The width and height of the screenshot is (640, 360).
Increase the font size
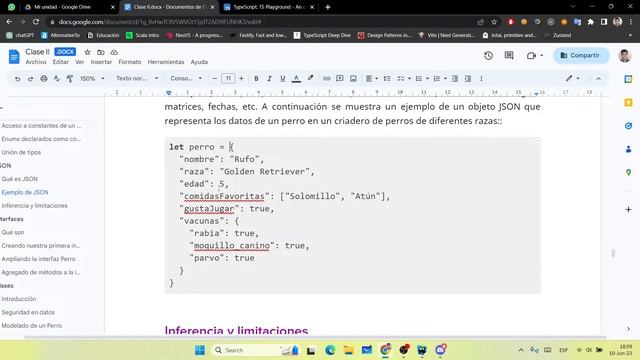(241, 78)
